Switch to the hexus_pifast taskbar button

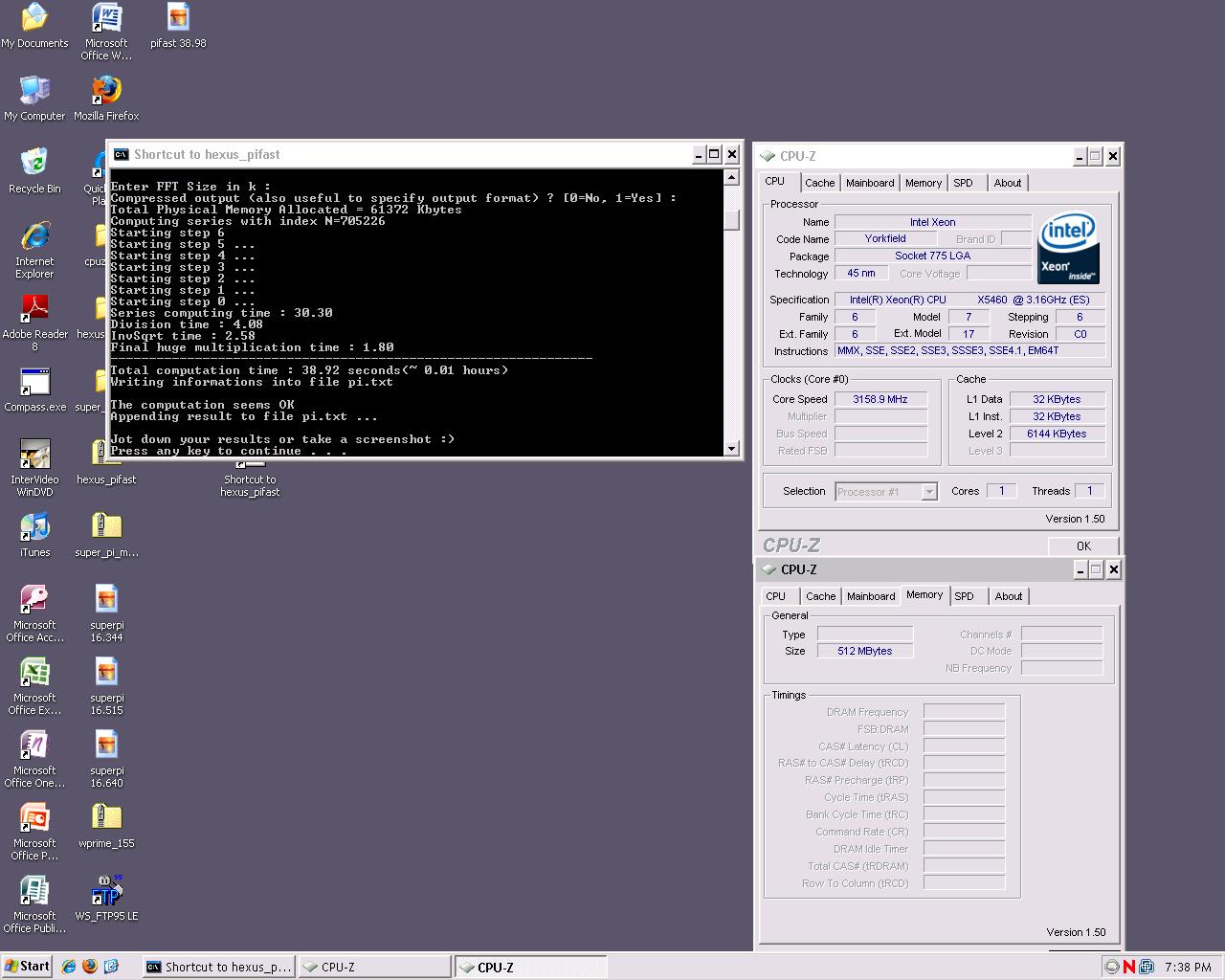click(x=219, y=967)
